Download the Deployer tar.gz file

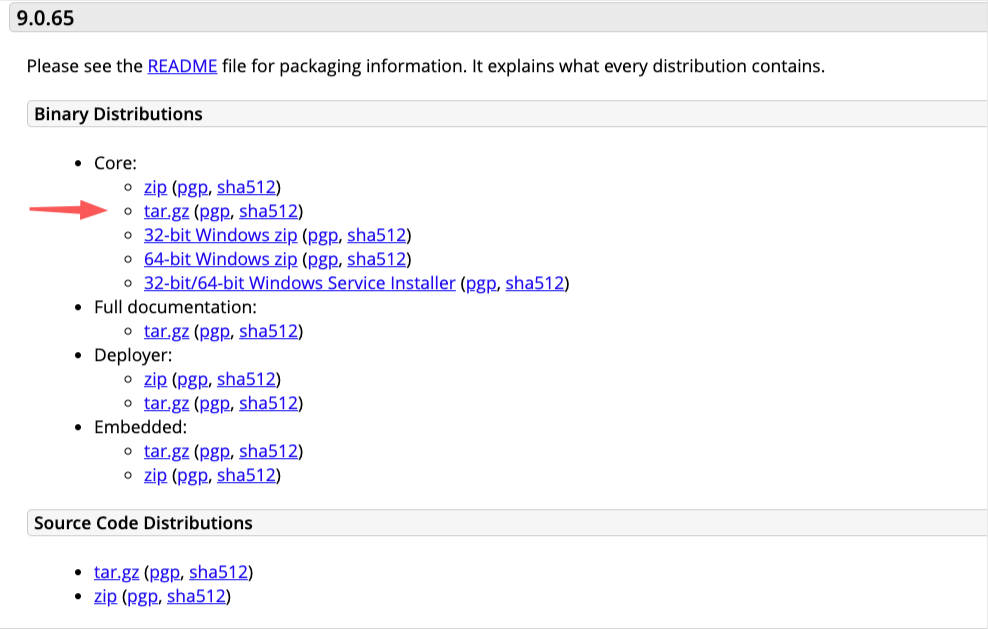(x=166, y=403)
